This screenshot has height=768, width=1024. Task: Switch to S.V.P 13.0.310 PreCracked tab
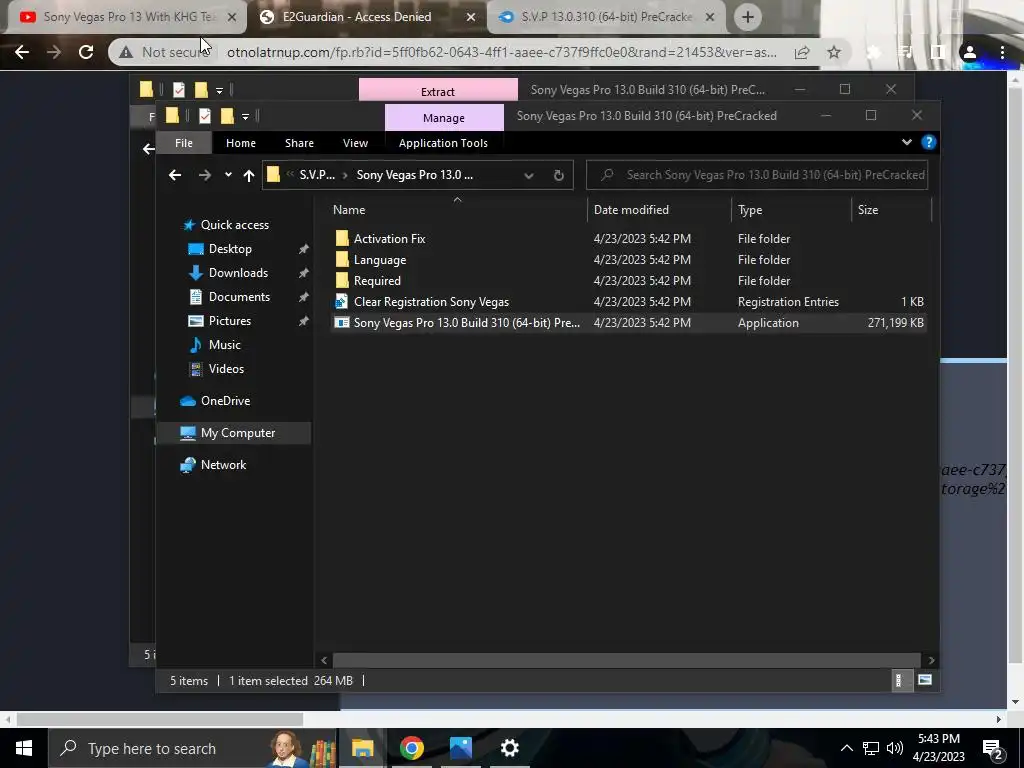(x=606, y=17)
